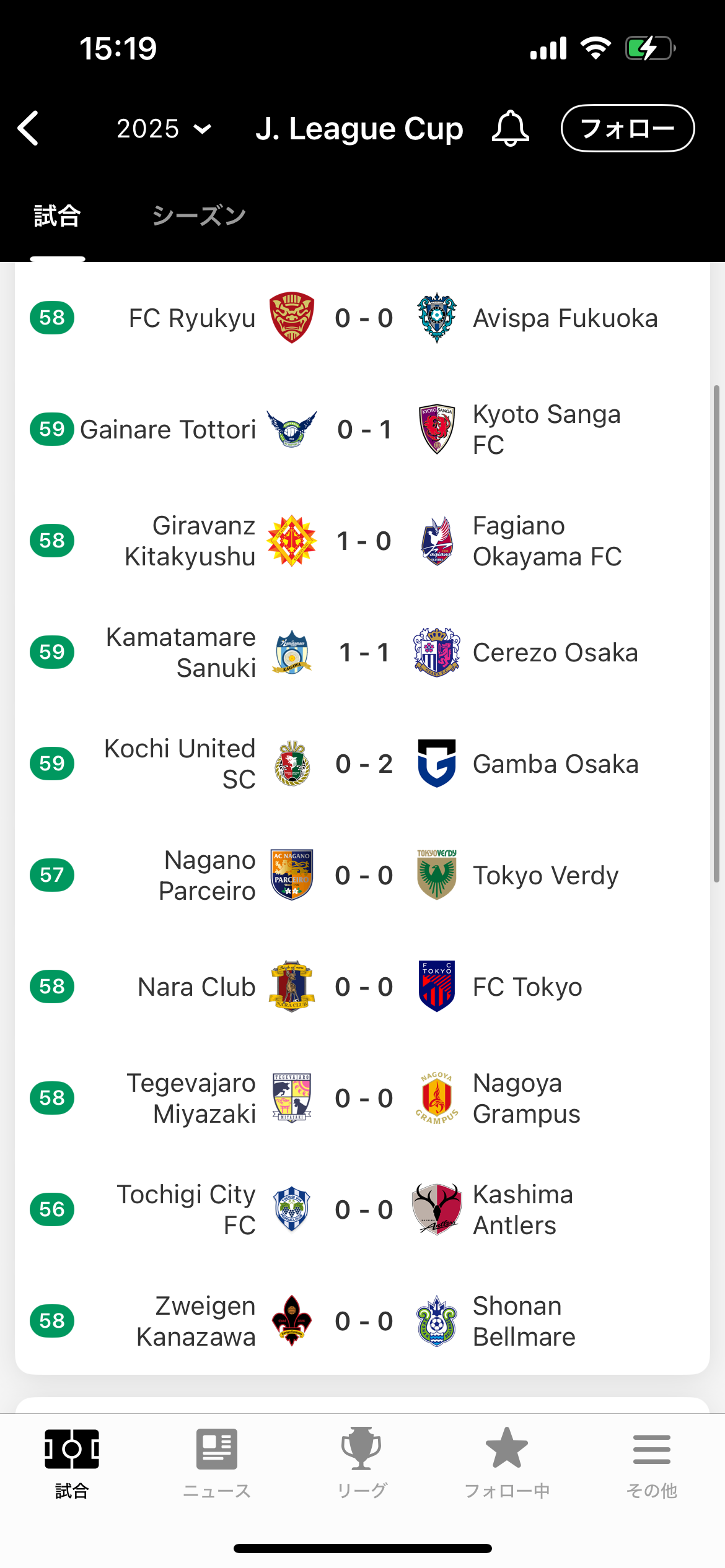The width and height of the screenshot is (725, 1568).
Task: Select the 試合 tab at top
Action: (57, 216)
